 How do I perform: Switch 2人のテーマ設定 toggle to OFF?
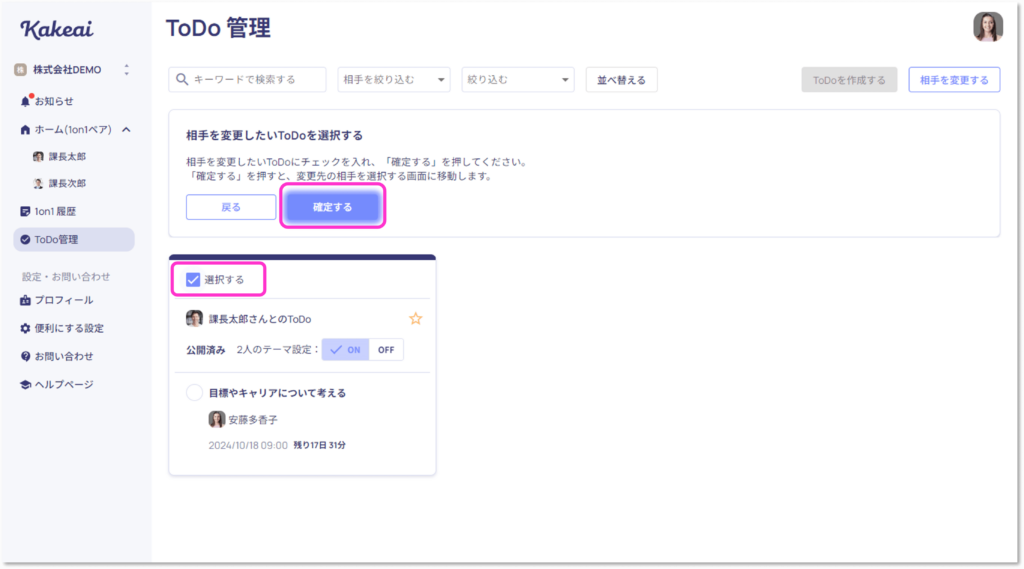386,350
